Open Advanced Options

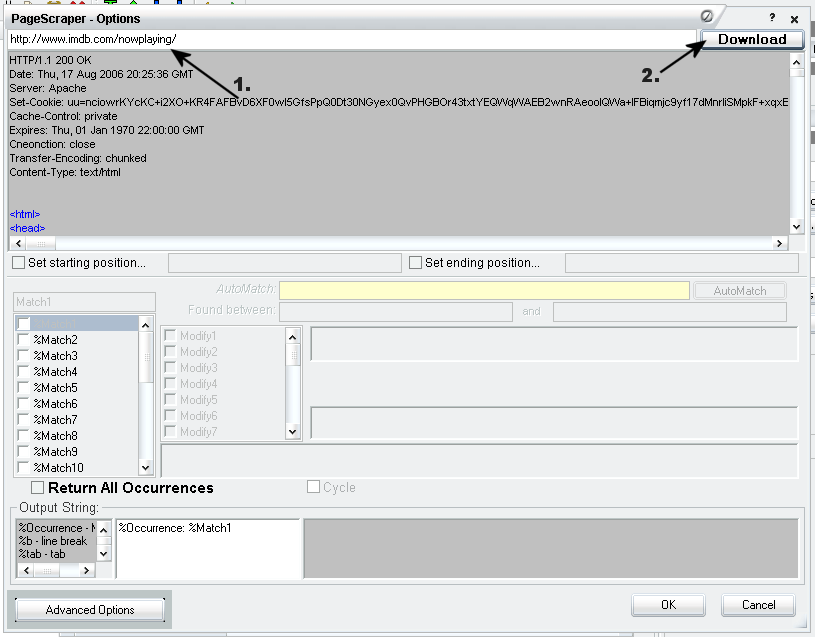tap(90, 609)
